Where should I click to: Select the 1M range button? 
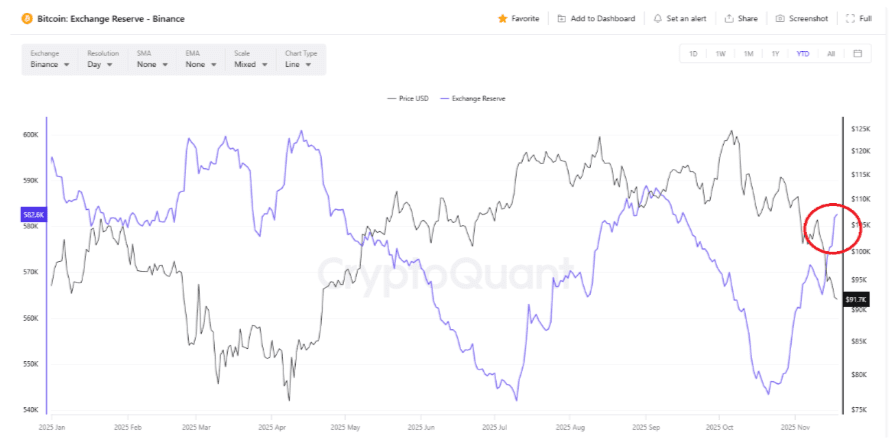tap(748, 53)
